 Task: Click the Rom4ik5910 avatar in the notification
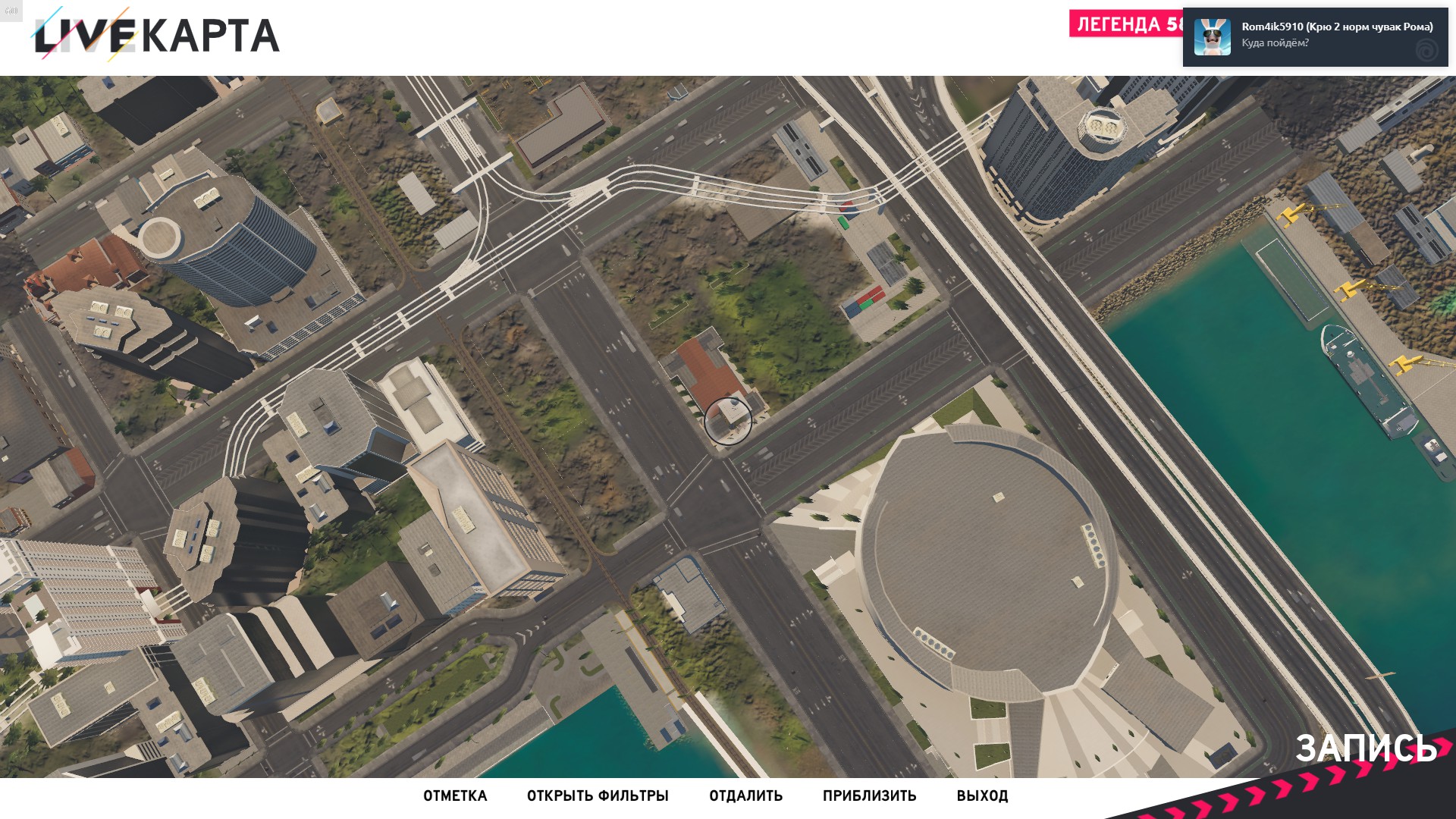click(x=1213, y=37)
